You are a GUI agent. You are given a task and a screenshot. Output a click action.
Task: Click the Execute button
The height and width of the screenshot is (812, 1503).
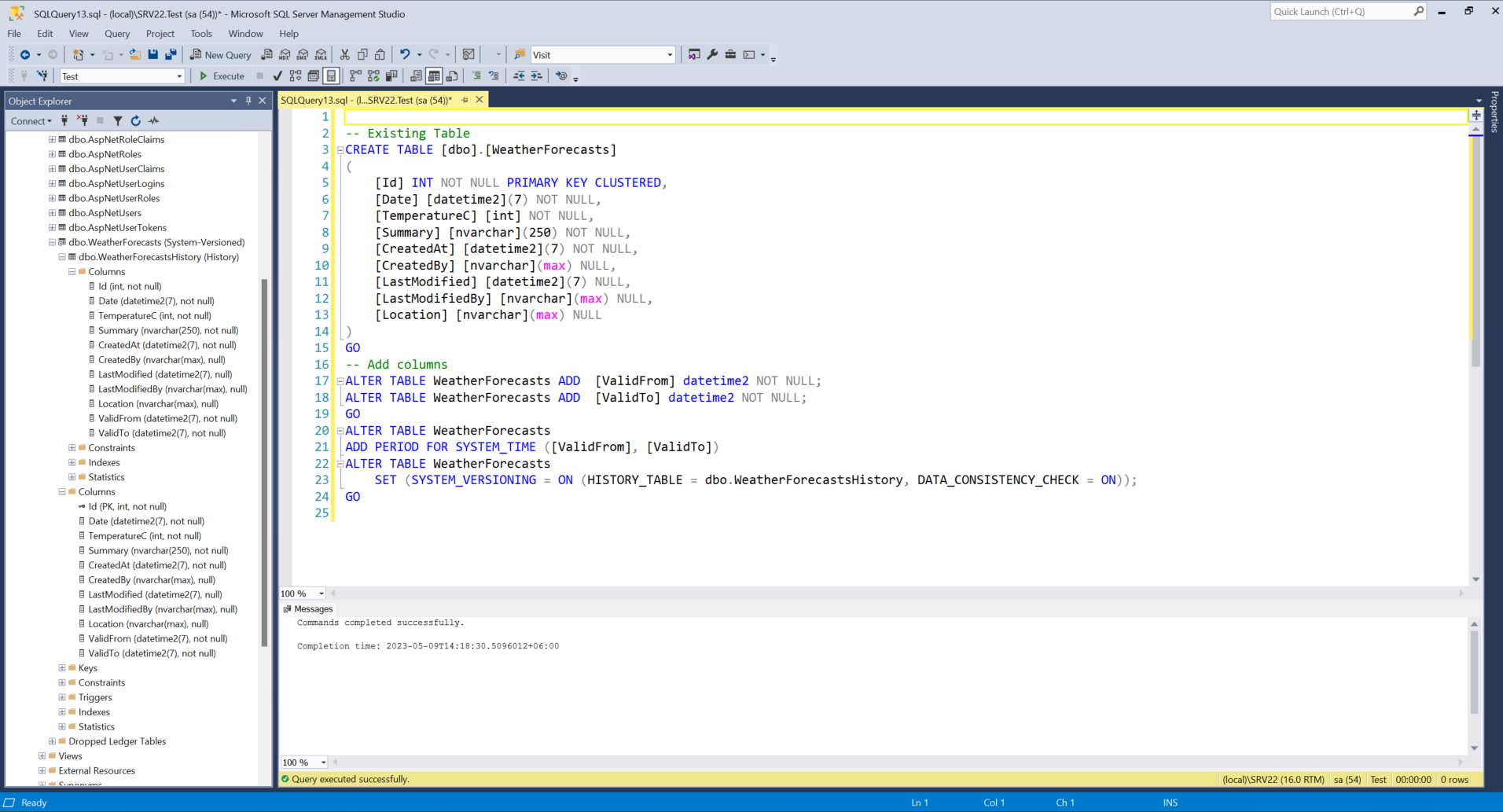(222, 75)
